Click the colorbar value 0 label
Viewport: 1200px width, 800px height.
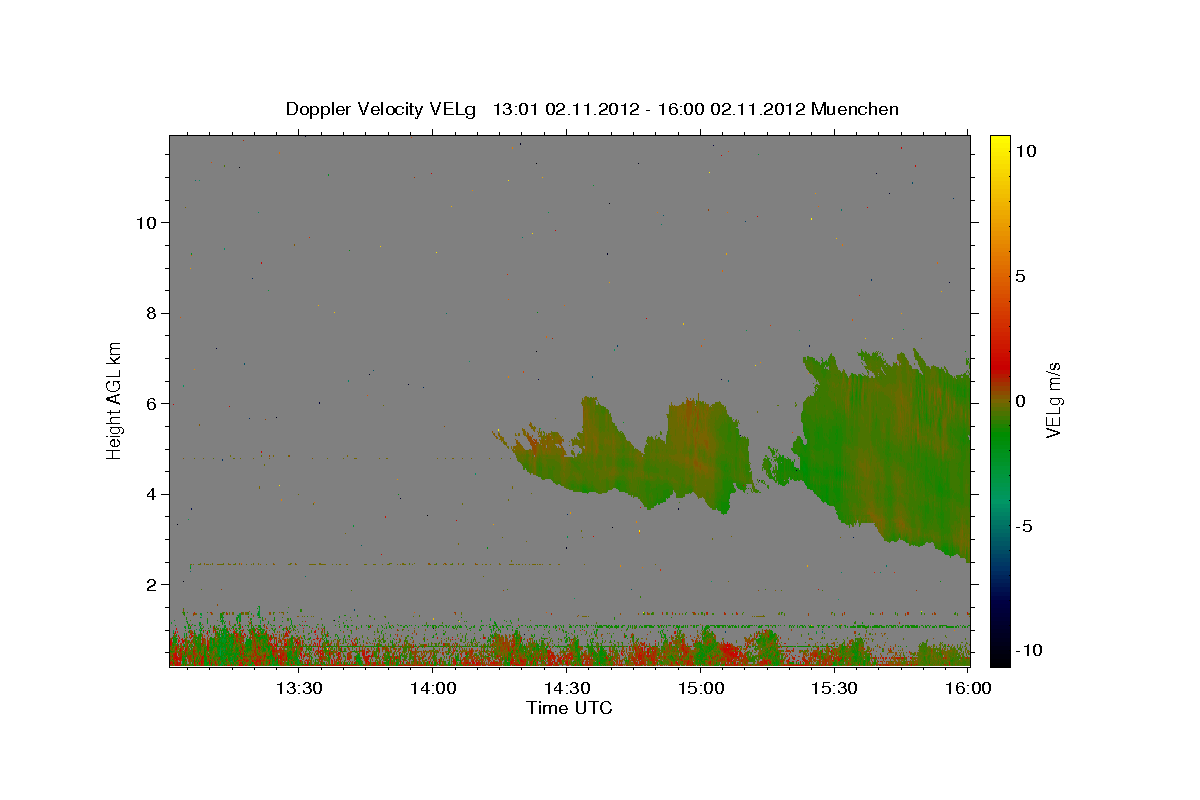tap(1020, 401)
